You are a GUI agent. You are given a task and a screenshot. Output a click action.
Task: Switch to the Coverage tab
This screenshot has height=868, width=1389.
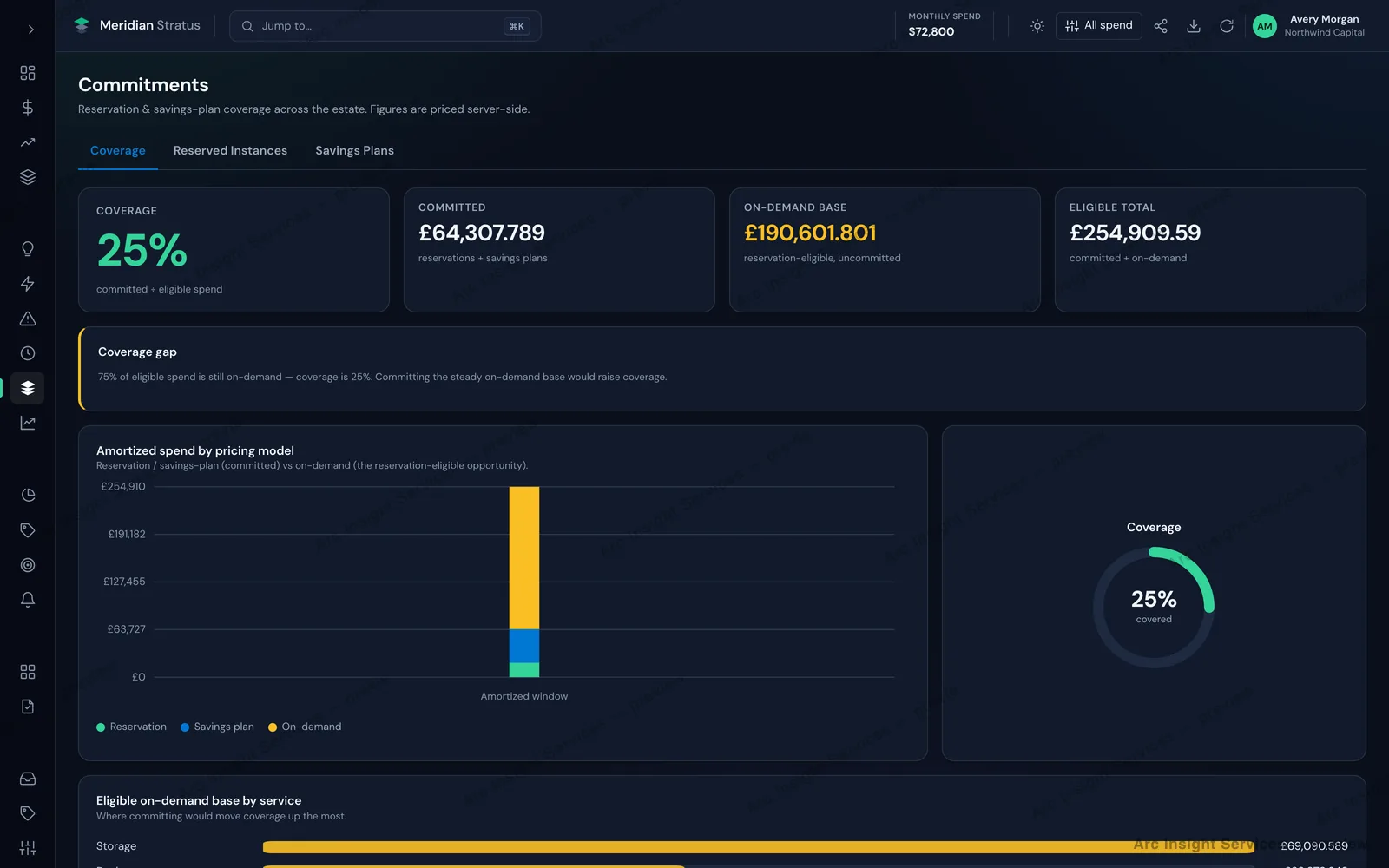click(118, 151)
